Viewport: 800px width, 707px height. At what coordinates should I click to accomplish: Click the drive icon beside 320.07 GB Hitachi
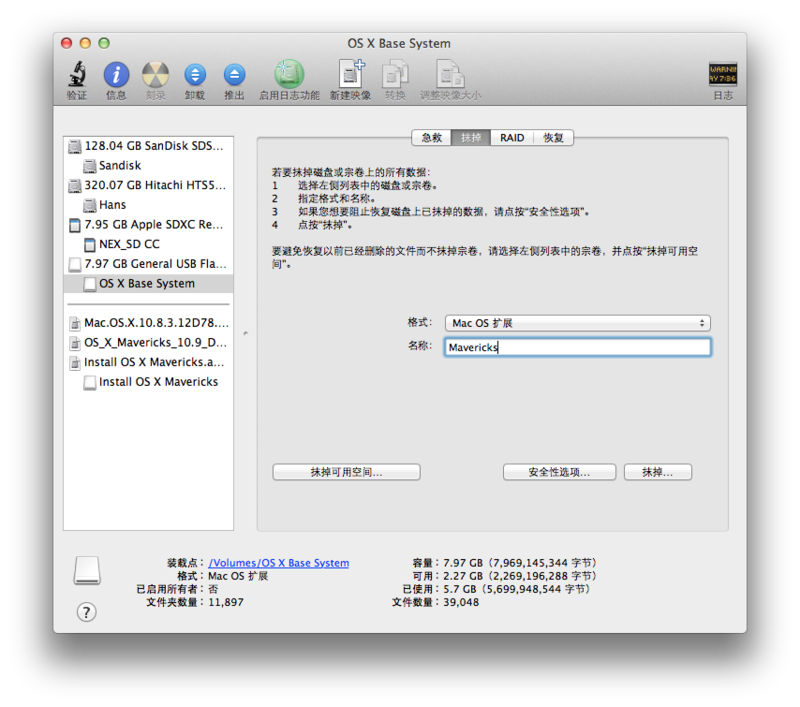point(74,186)
